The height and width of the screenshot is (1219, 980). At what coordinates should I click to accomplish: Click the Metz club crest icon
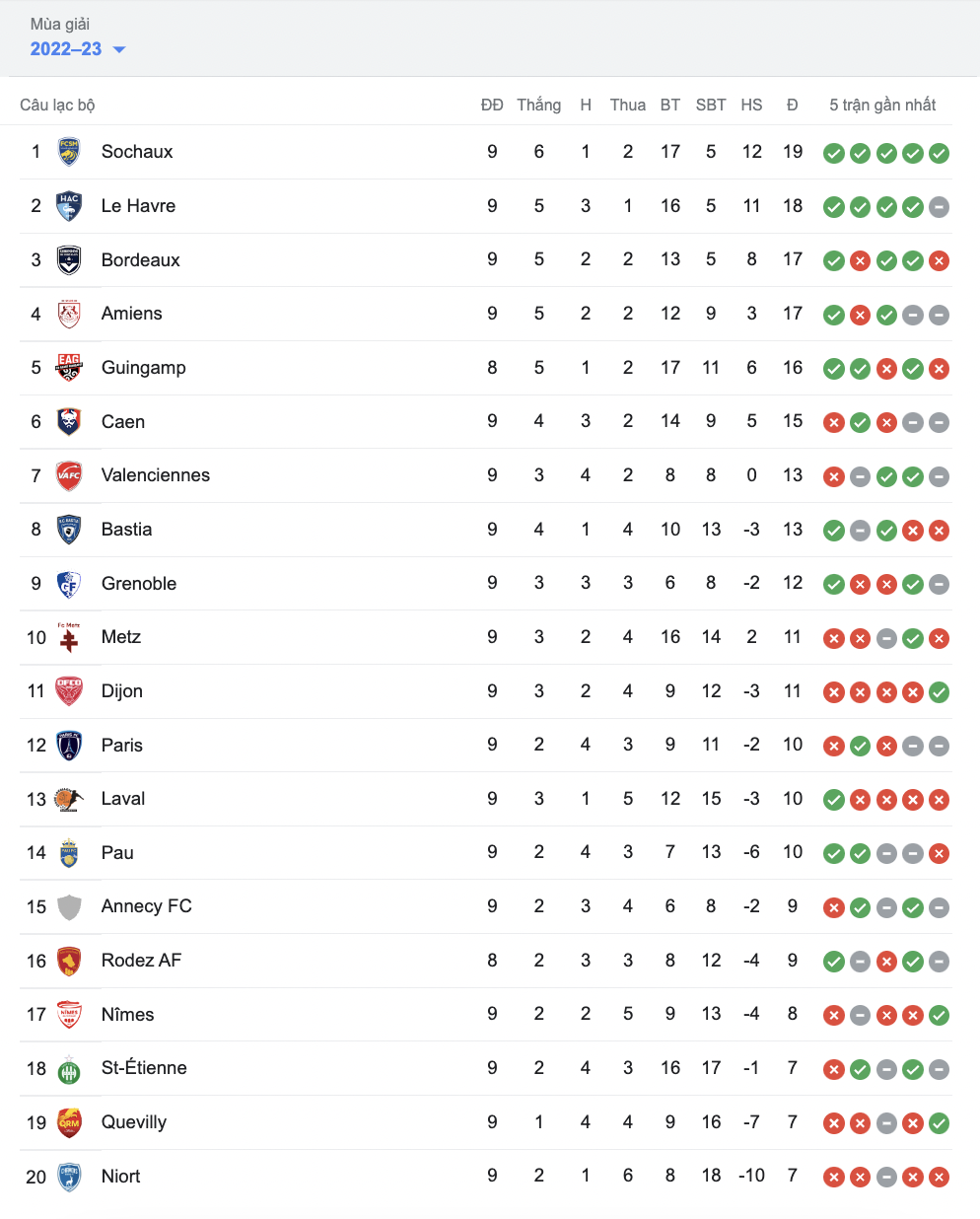(x=69, y=637)
